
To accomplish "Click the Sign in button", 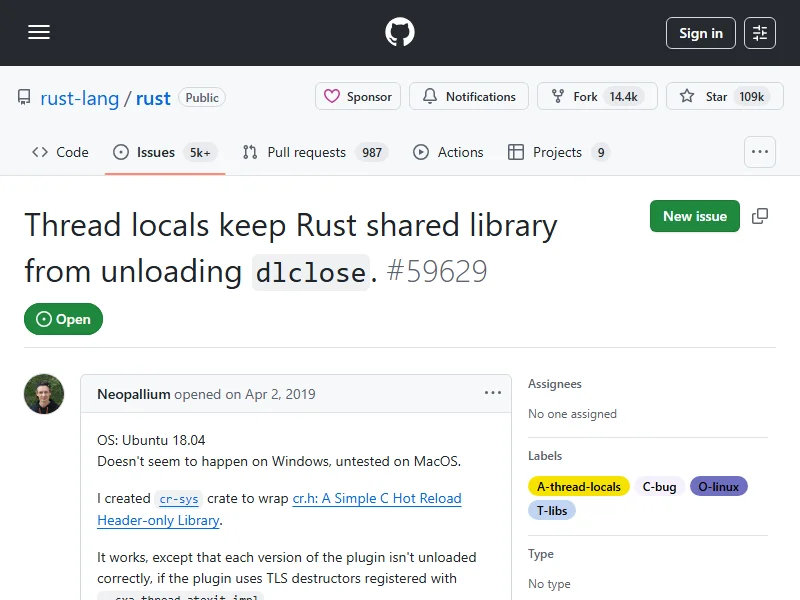I will click(700, 33).
